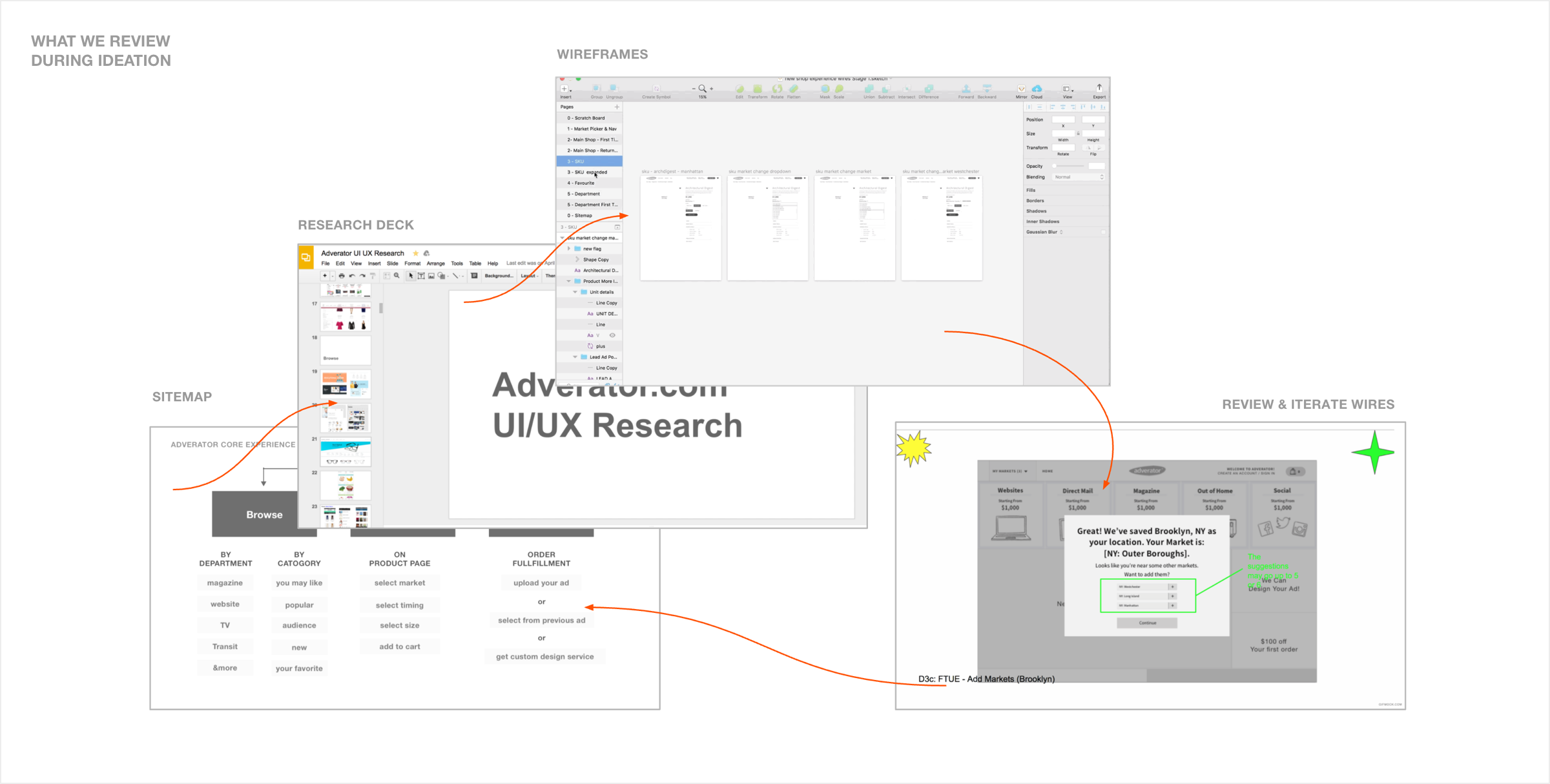
Task: Click the redo arrow in Slides toolbar
Action: 362,276
